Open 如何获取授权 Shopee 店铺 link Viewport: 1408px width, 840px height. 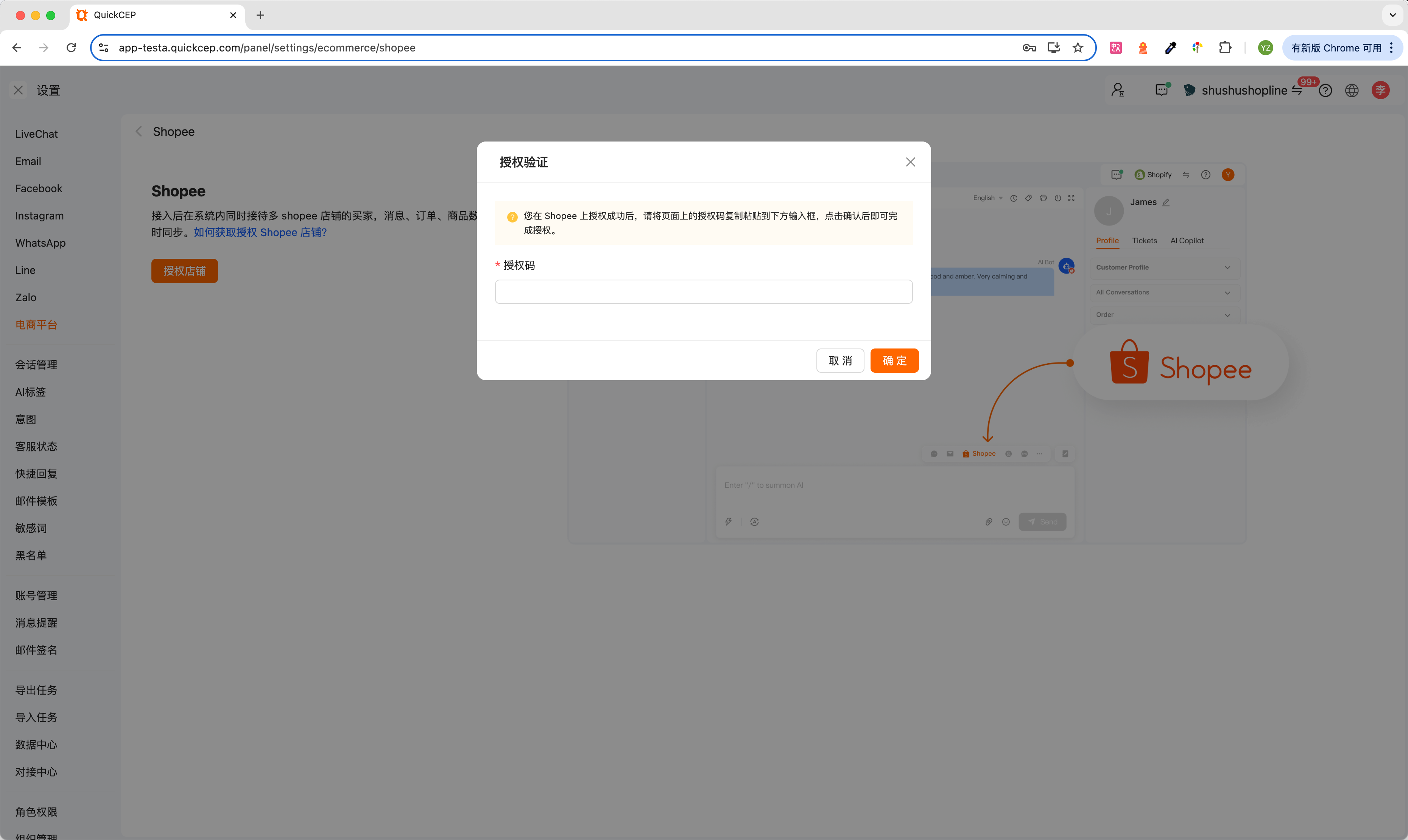260,232
